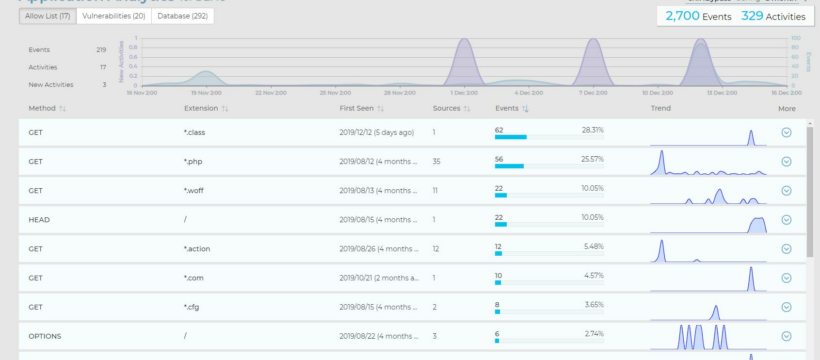This screenshot has width=820, height=360.
Task: Click the 2019/08/22 first seen date
Action: (379, 336)
